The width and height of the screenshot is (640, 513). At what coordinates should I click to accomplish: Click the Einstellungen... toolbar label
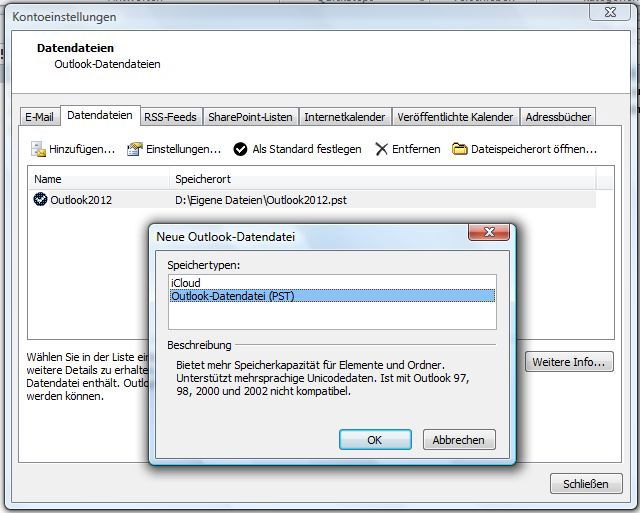click(x=183, y=149)
